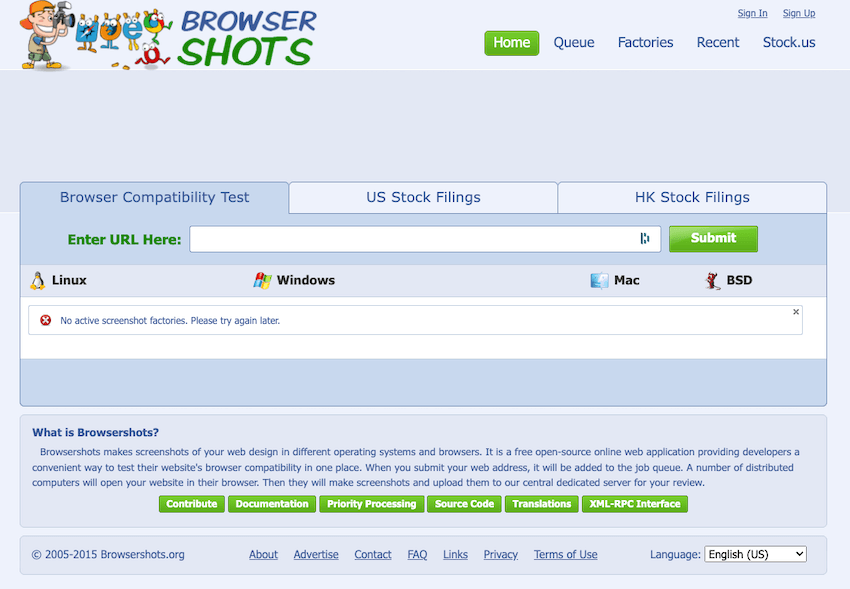View the Terms of Use

(565, 554)
